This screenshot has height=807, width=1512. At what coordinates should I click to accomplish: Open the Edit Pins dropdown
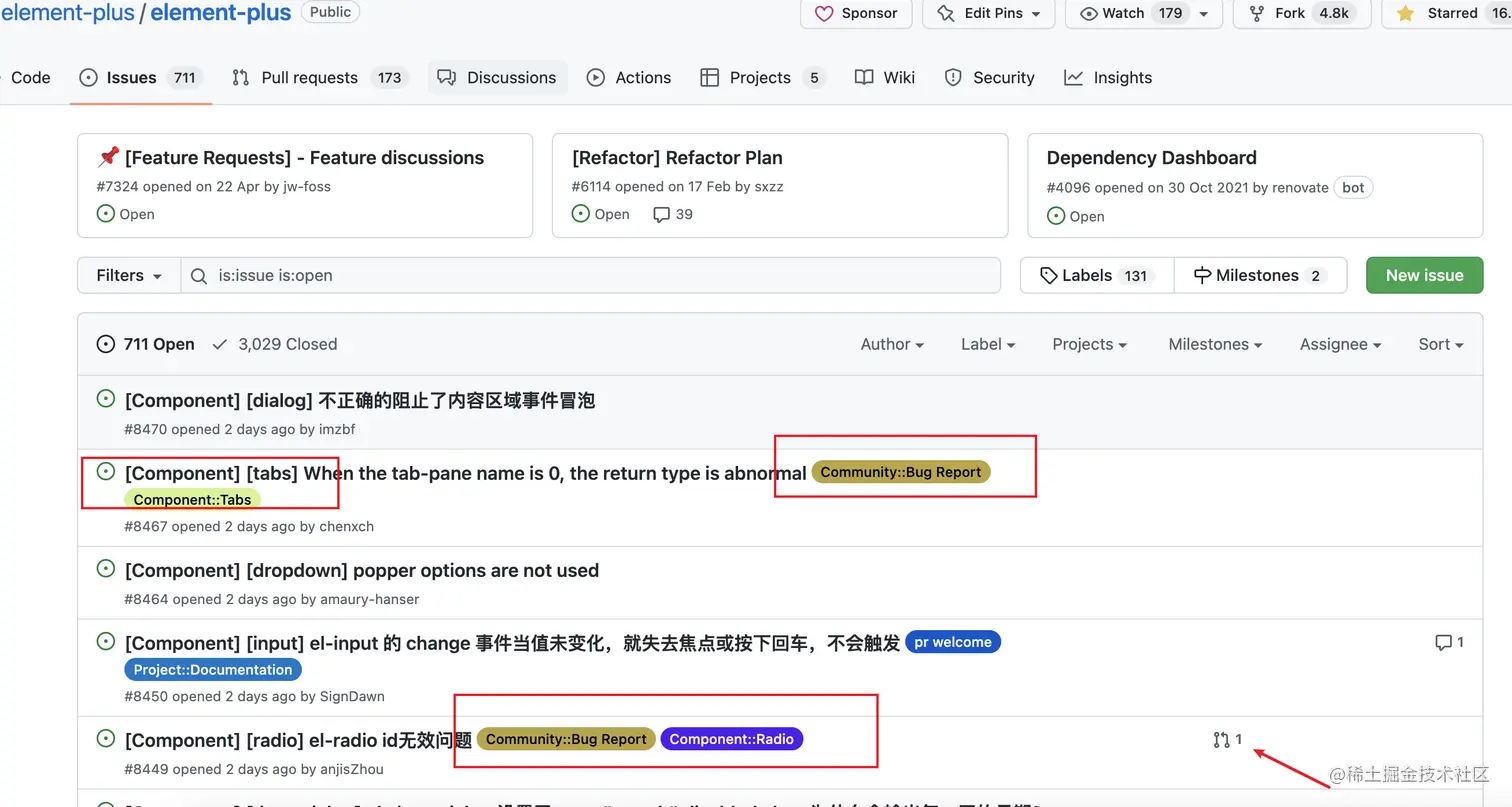(988, 13)
